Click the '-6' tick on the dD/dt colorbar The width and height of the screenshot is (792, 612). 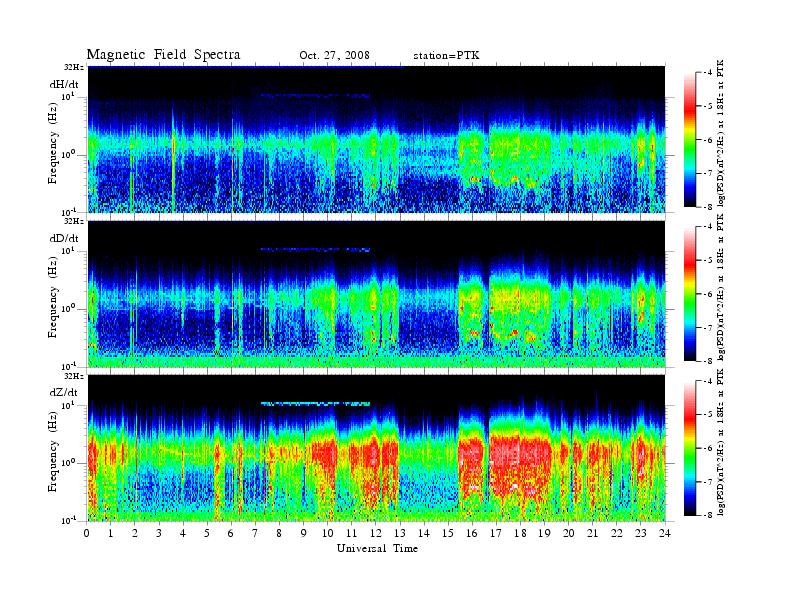[x=708, y=294]
